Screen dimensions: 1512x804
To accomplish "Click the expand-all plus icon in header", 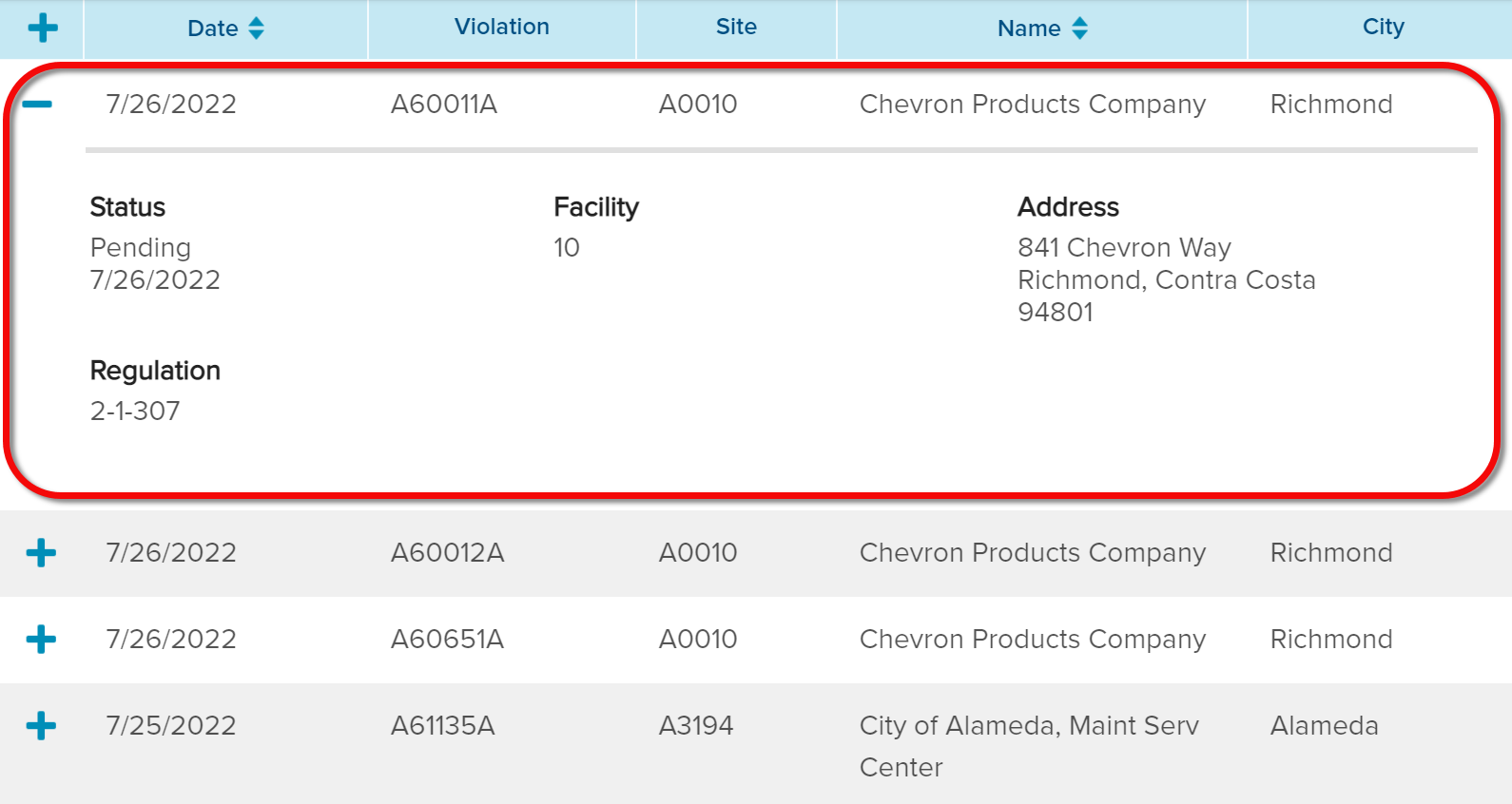I will pos(43,28).
